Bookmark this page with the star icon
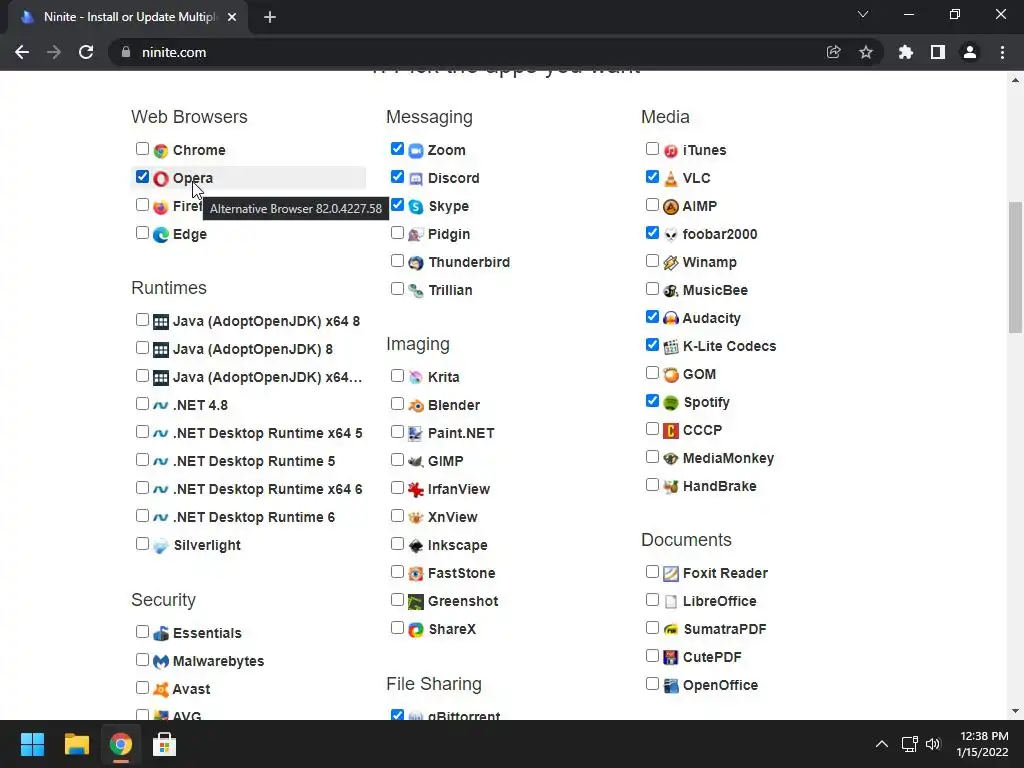This screenshot has height=768, width=1024. point(866,52)
